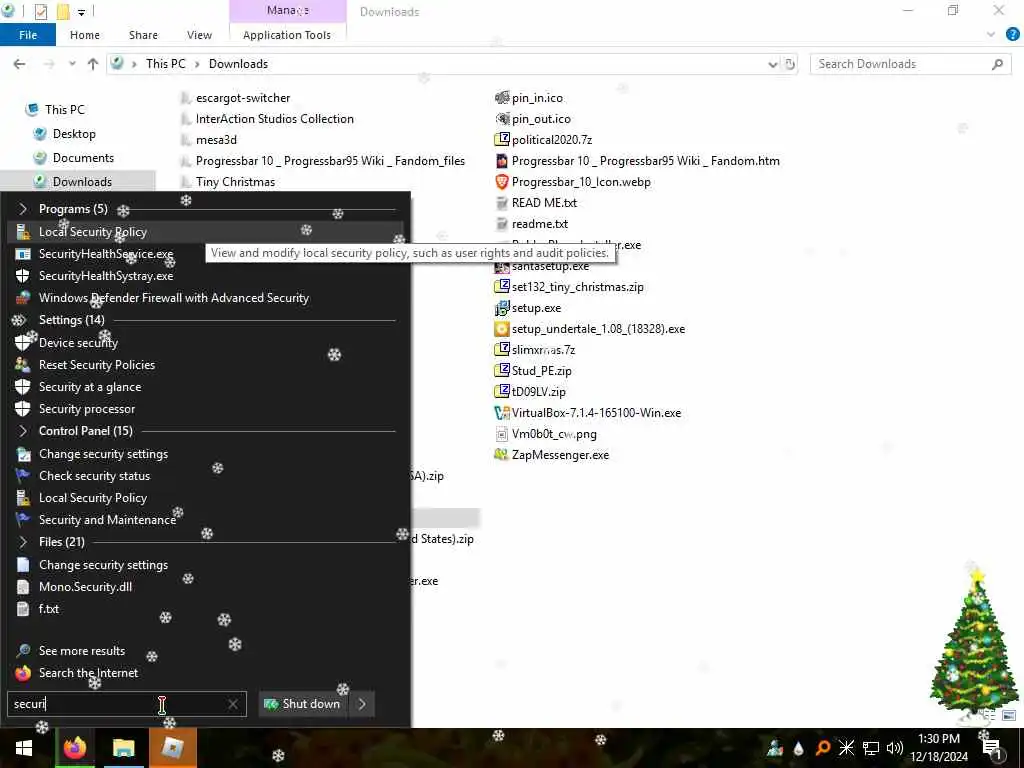Select the Progressbar_10_Icon.webp file
1024x768 pixels.
pos(573,182)
